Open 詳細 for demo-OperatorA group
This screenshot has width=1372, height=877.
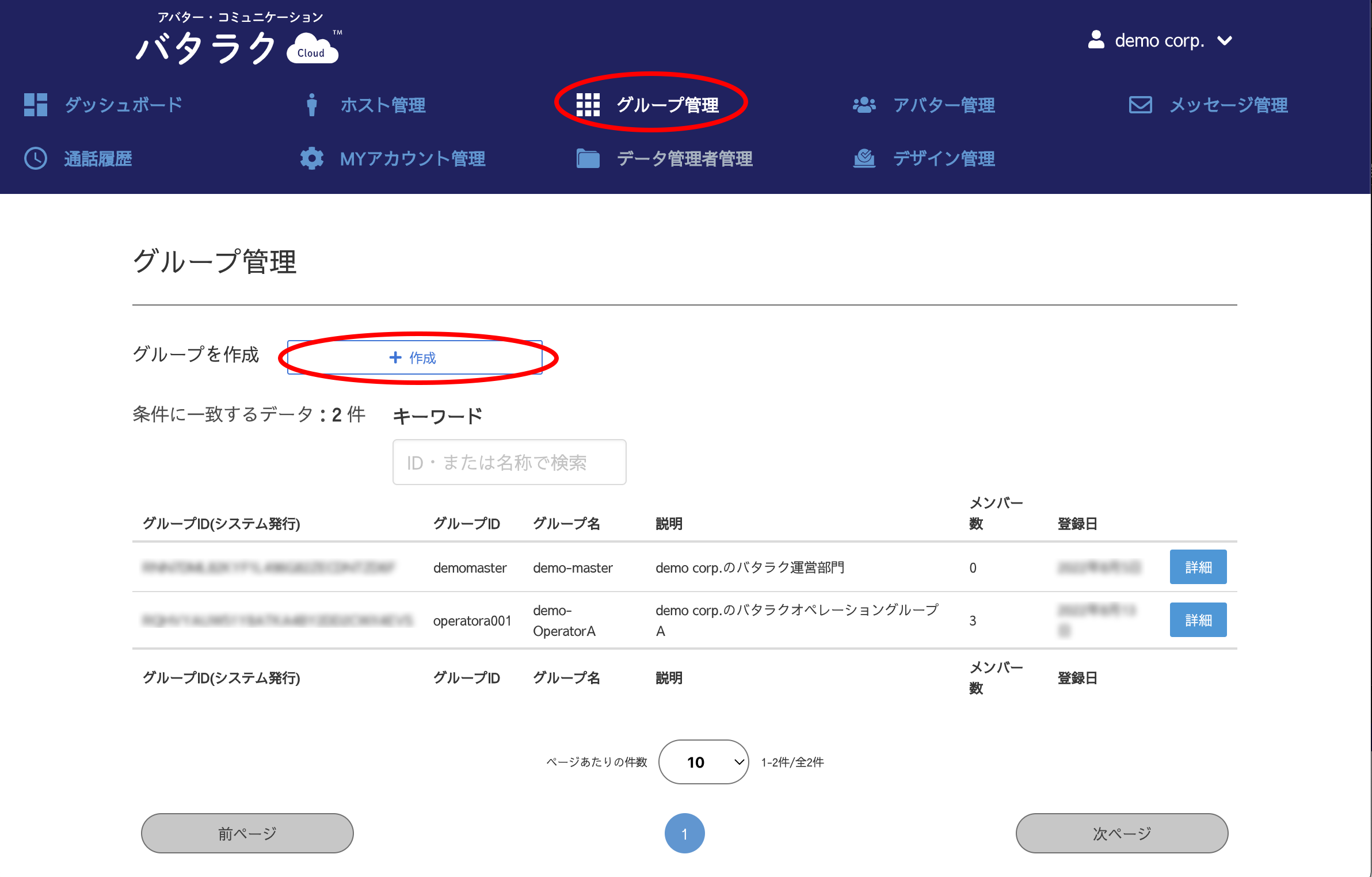pyautogui.click(x=1198, y=620)
